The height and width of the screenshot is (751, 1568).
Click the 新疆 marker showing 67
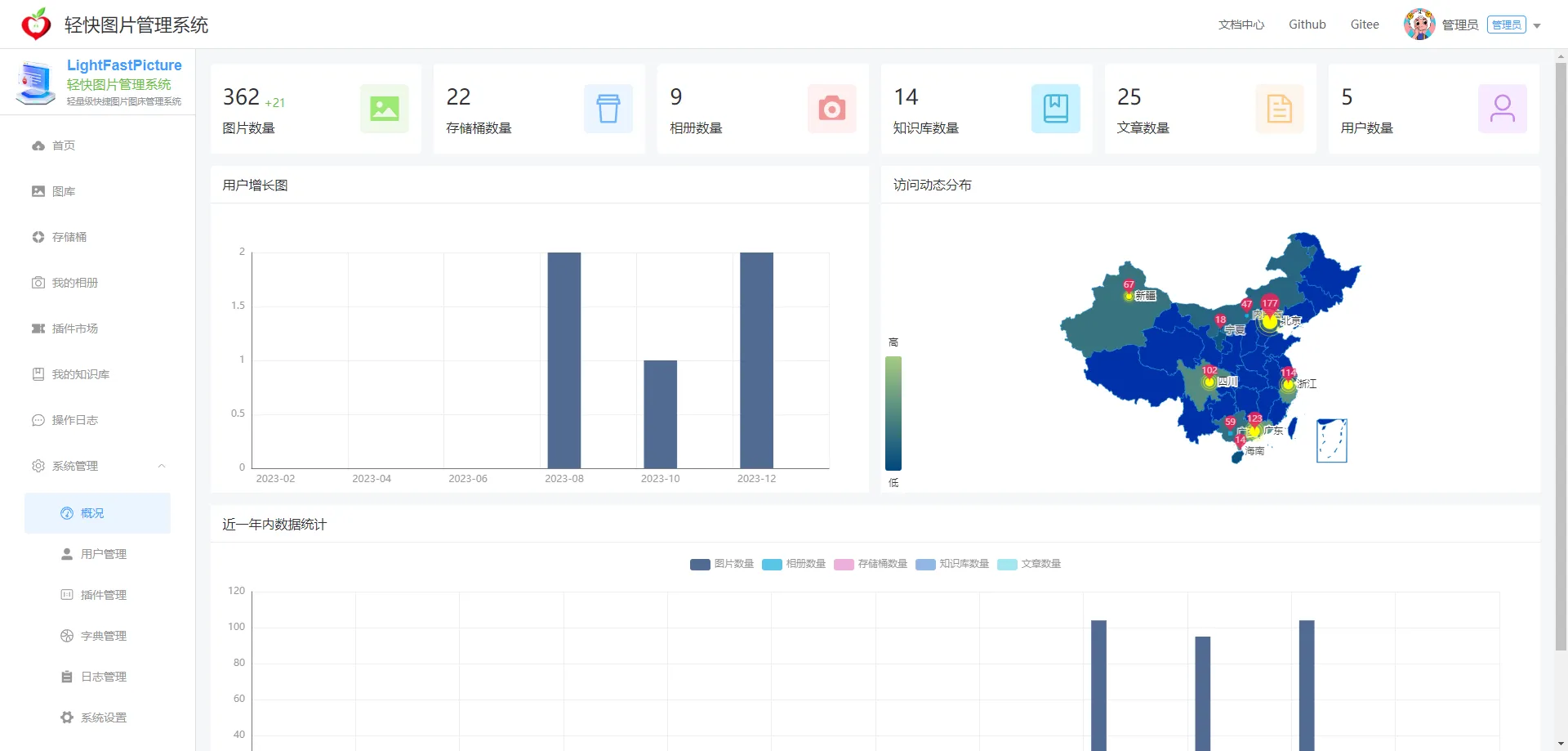point(1129,285)
